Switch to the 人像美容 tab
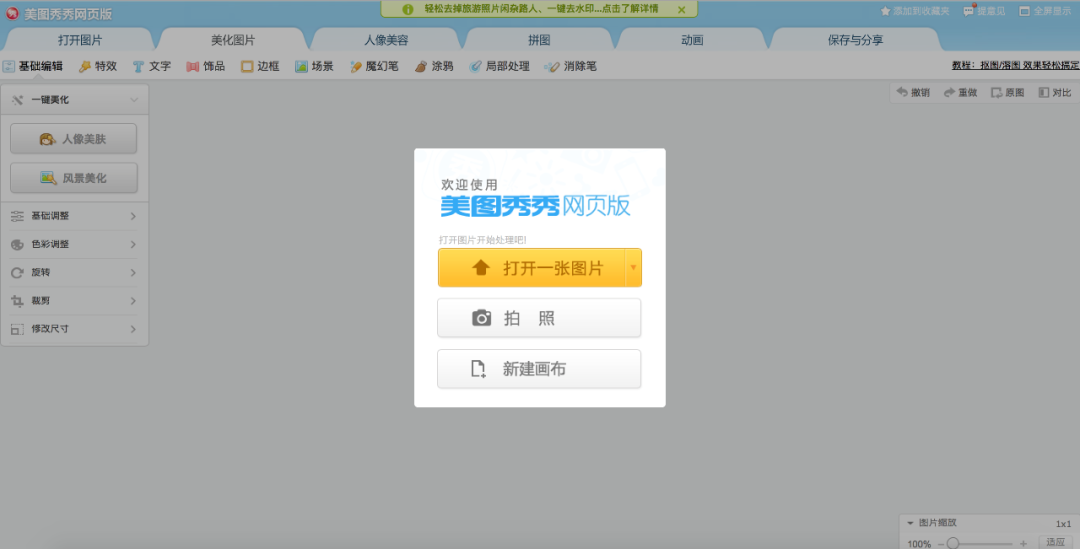 (x=386, y=40)
